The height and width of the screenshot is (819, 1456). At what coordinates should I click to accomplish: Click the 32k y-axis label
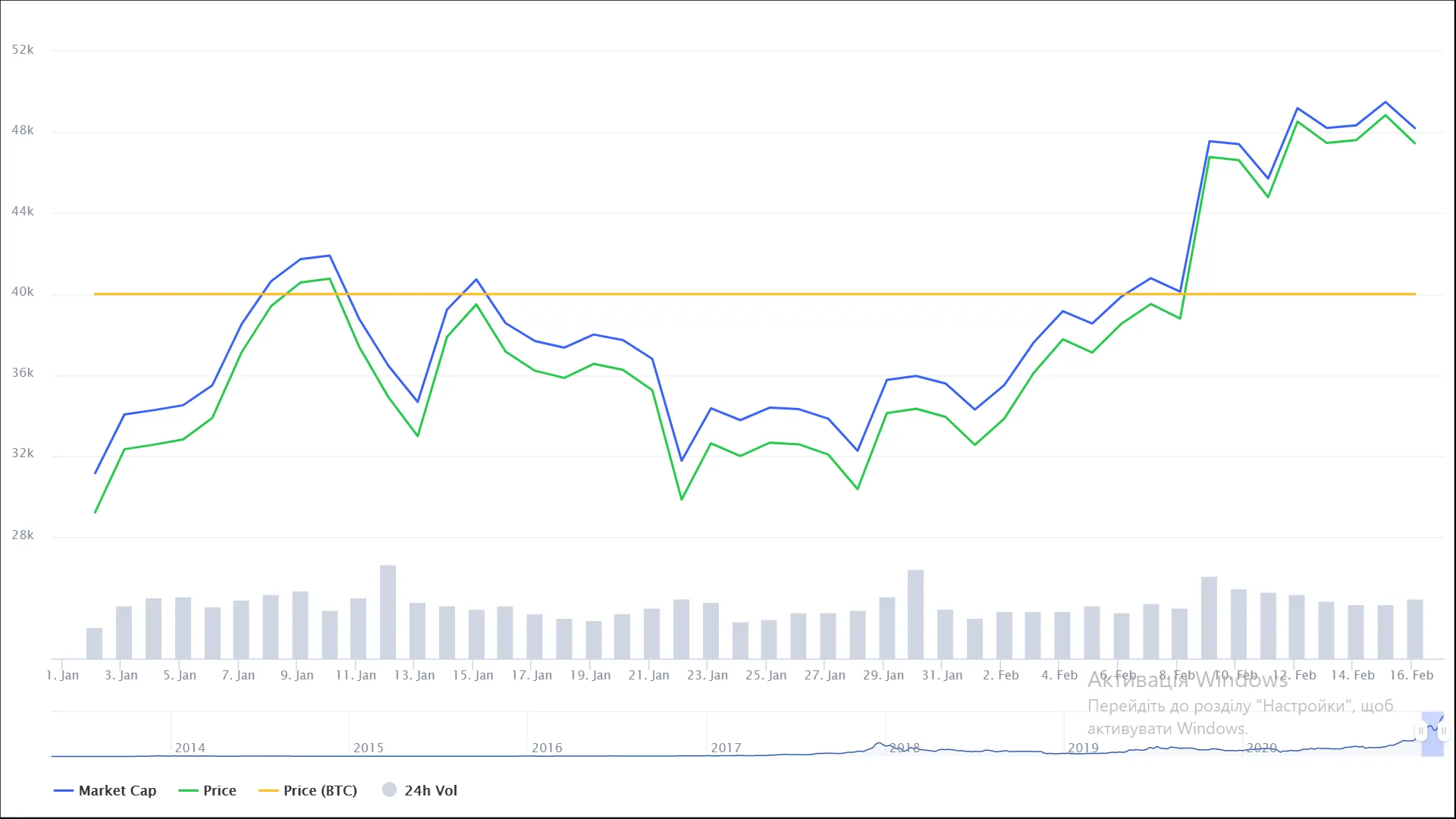pyautogui.click(x=23, y=453)
